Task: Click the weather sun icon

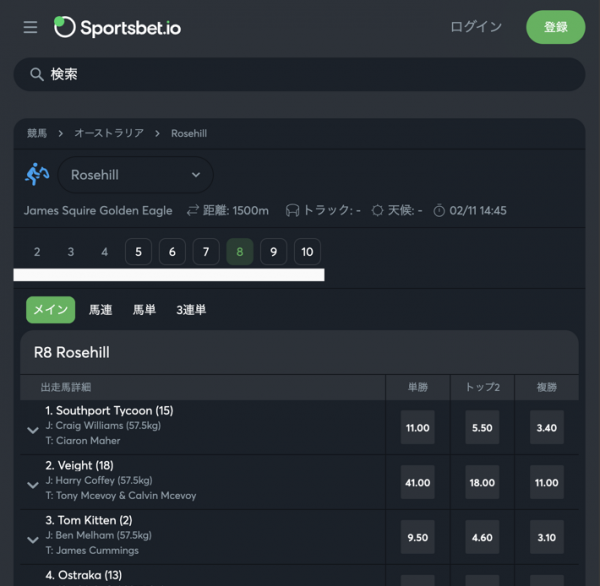Action: click(377, 211)
